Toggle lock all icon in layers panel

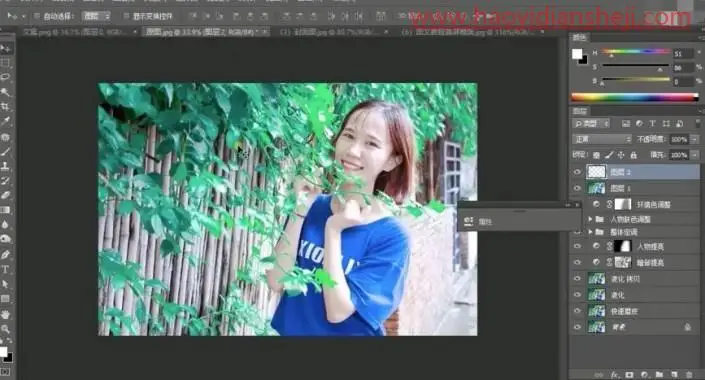(x=634, y=155)
